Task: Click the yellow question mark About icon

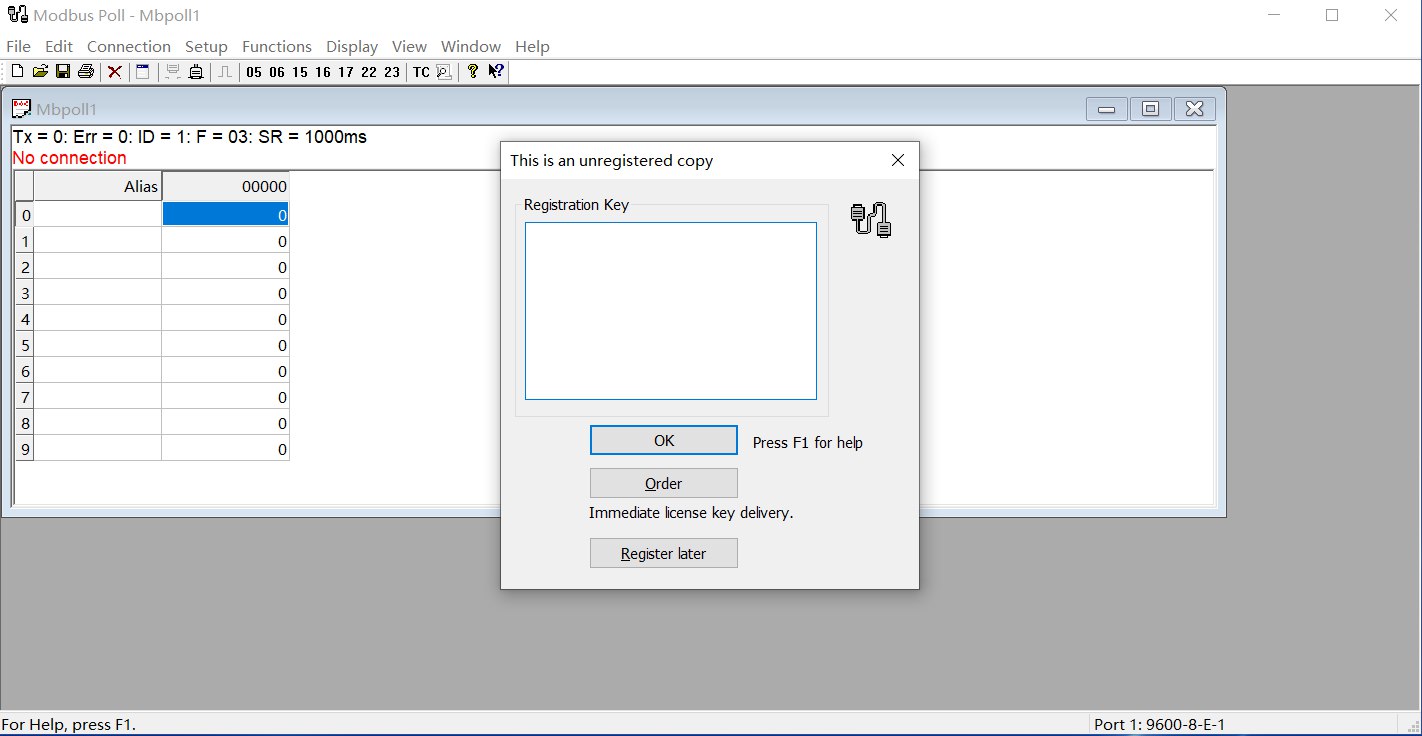Action: point(473,71)
